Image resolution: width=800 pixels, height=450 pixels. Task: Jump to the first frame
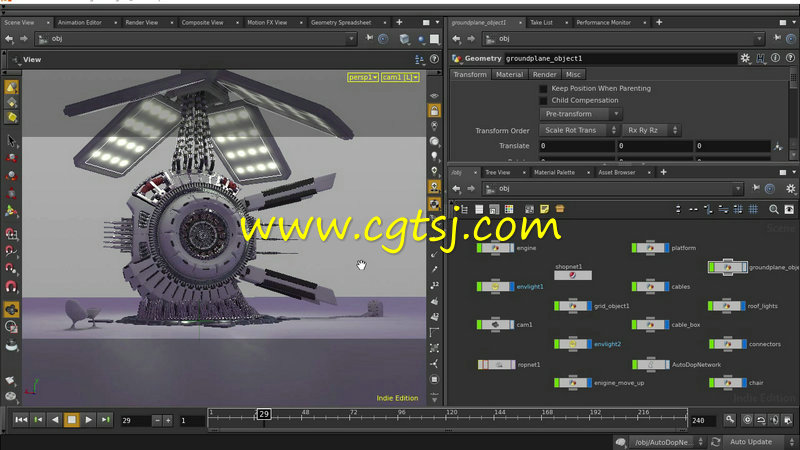[21, 420]
